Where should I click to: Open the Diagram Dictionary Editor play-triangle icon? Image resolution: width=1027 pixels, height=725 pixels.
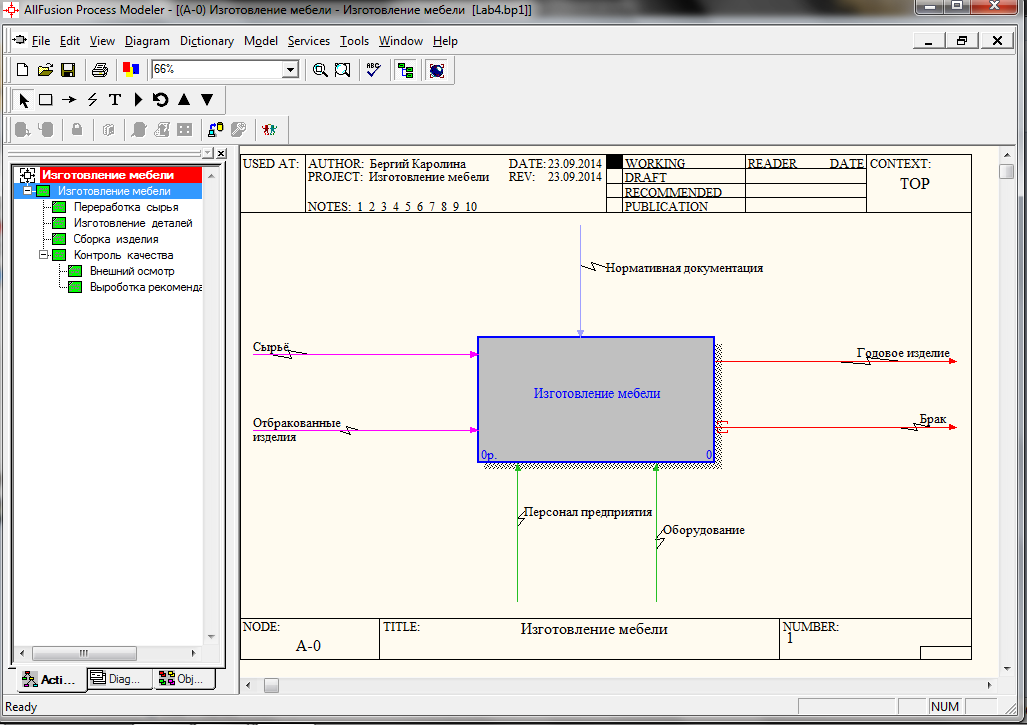138,100
